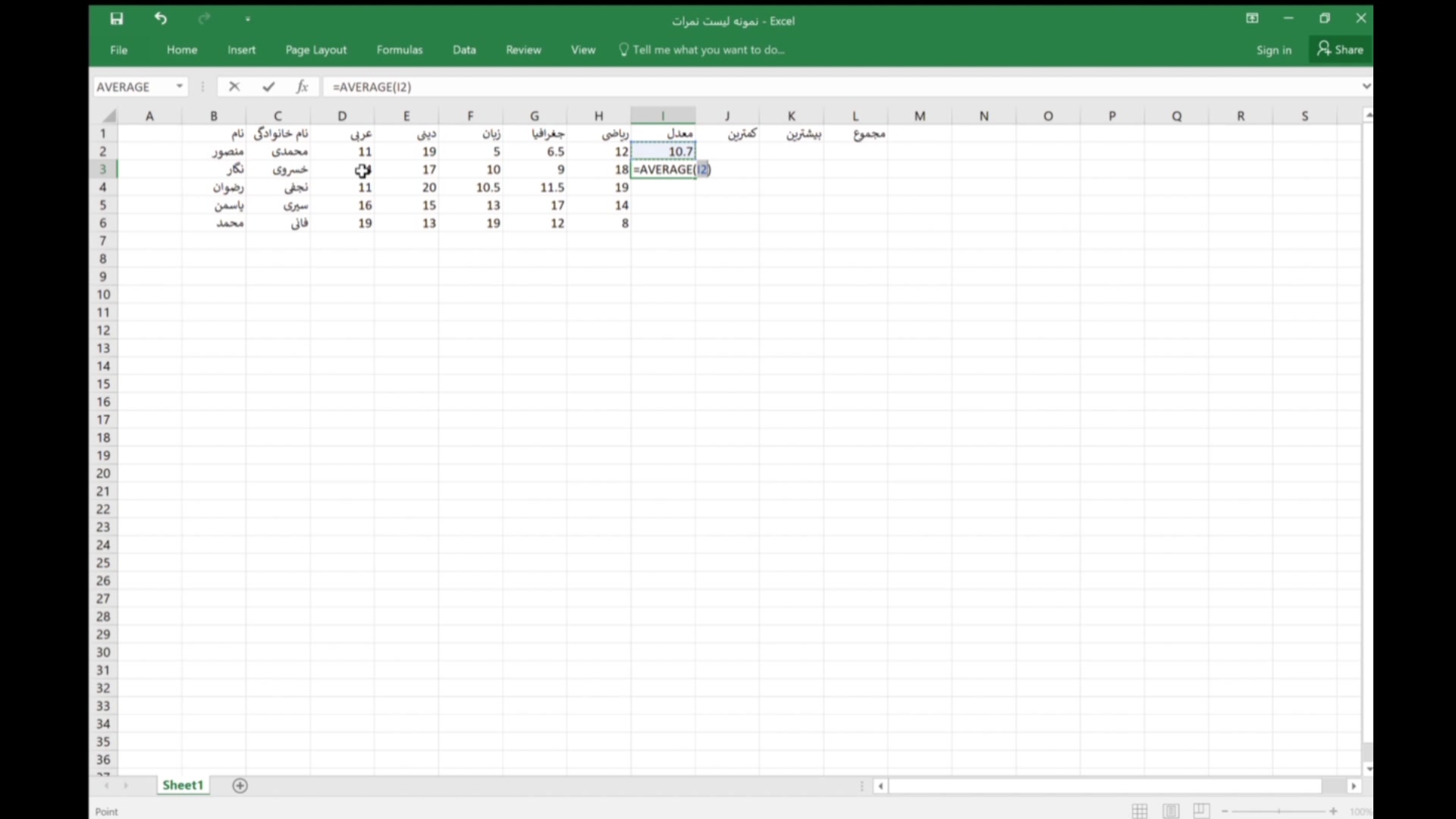The image size is (1456, 819).
Task: Switch to Page Break Preview in the status bar
Action: click(x=1201, y=811)
